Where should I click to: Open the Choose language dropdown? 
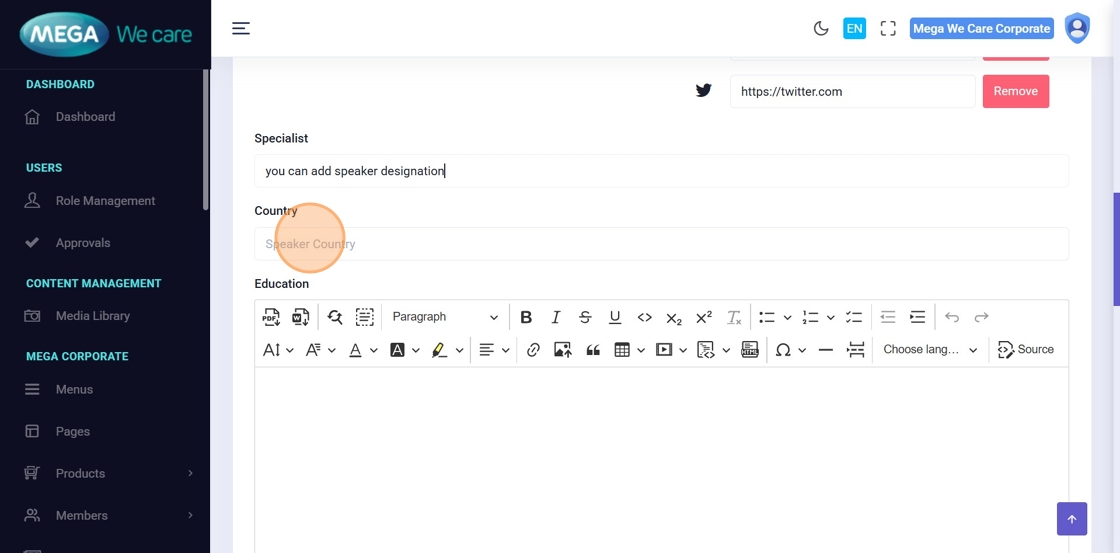click(929, 350)
